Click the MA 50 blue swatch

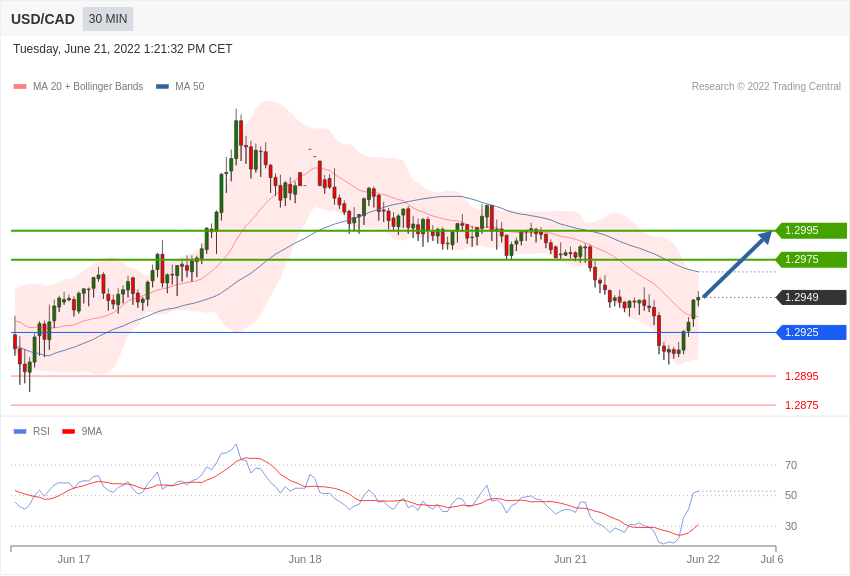(162, 87)
